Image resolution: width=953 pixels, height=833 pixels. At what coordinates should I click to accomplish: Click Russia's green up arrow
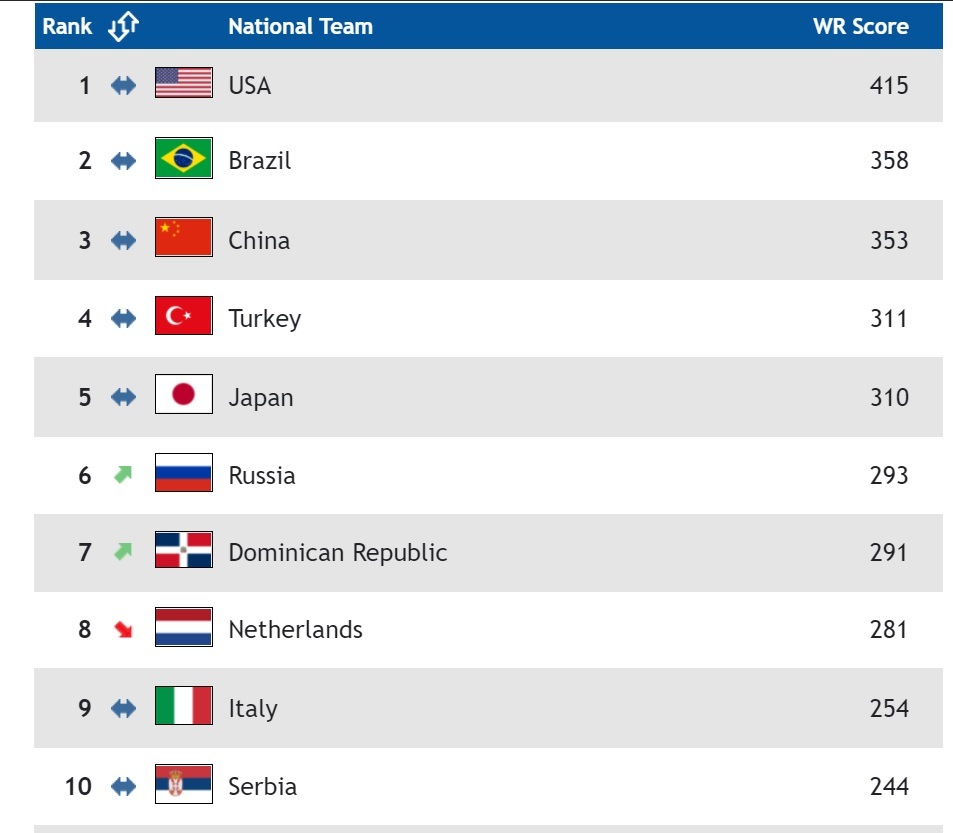(123, 474)
